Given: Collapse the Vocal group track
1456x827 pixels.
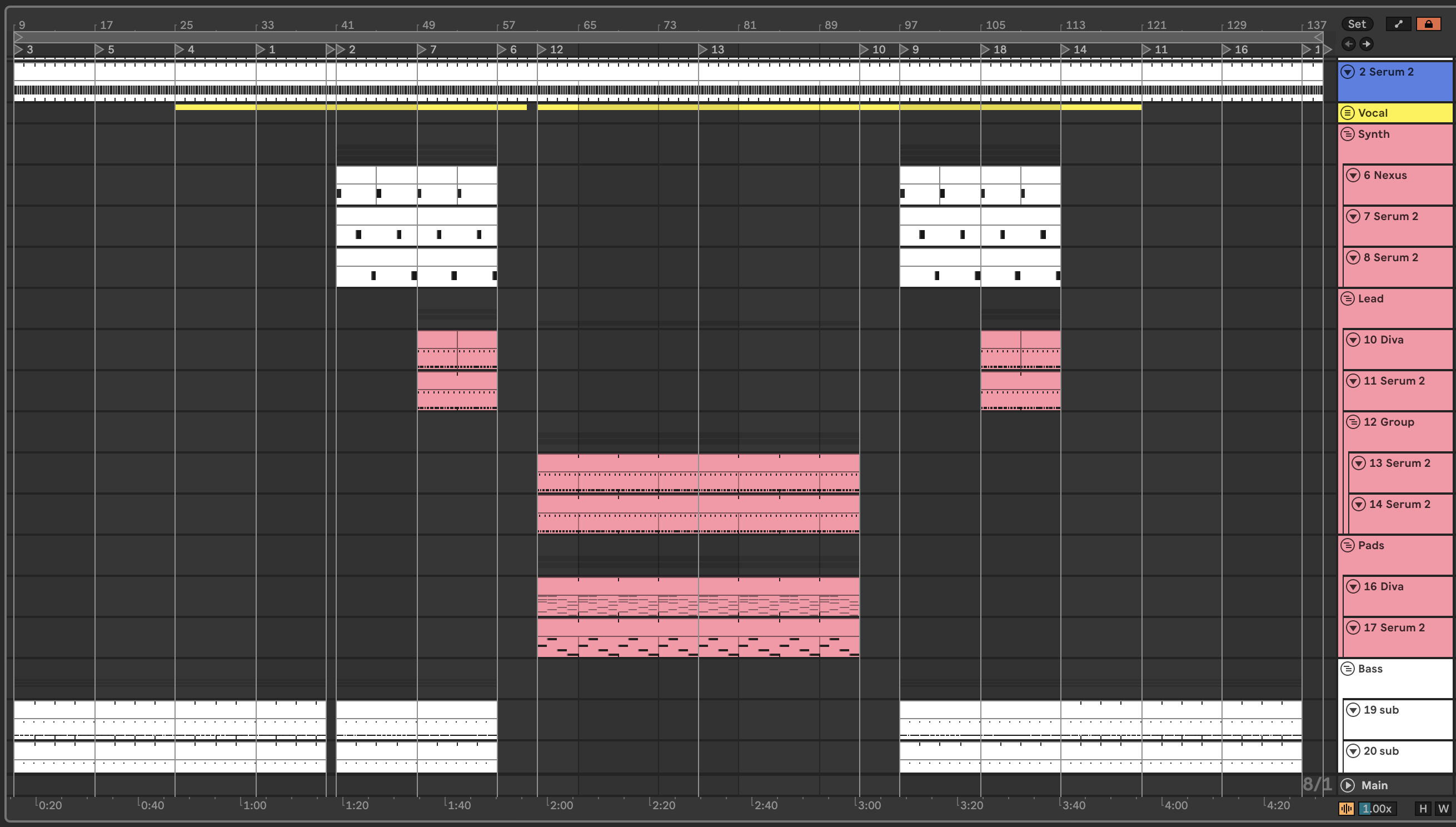Looking at the screenshot, I should [1347, 113].
